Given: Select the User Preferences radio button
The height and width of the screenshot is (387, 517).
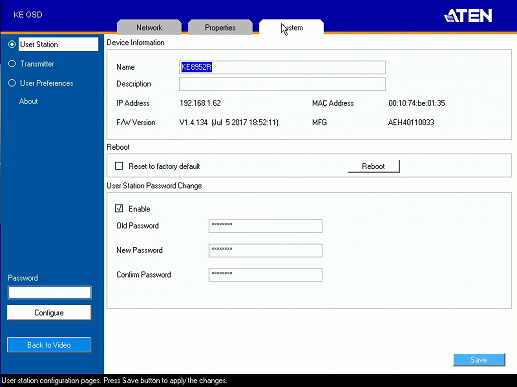Looking at the screenshot, I should (12, 83).
